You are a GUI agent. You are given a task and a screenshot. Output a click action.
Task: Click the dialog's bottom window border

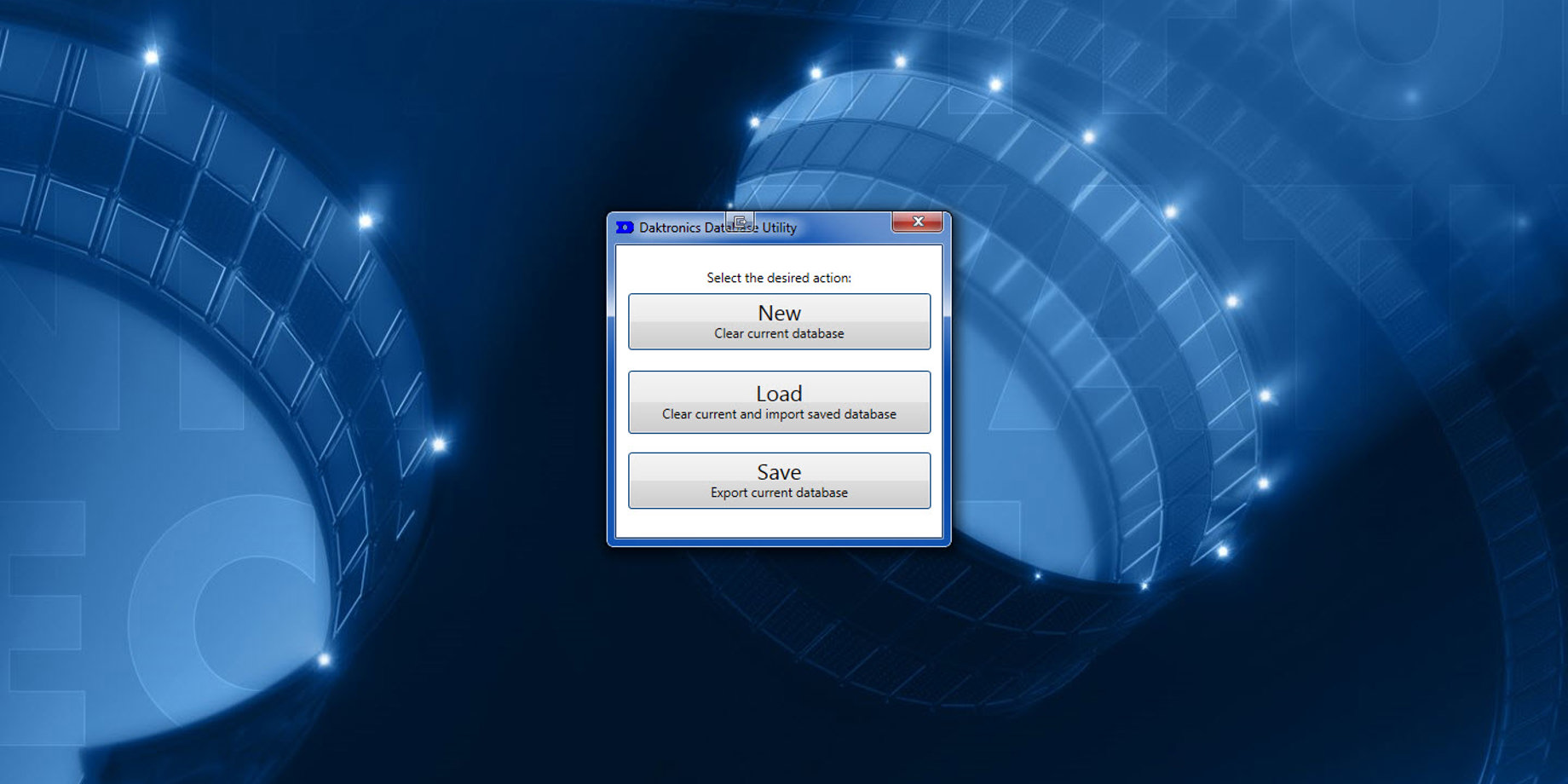point(779,542)
